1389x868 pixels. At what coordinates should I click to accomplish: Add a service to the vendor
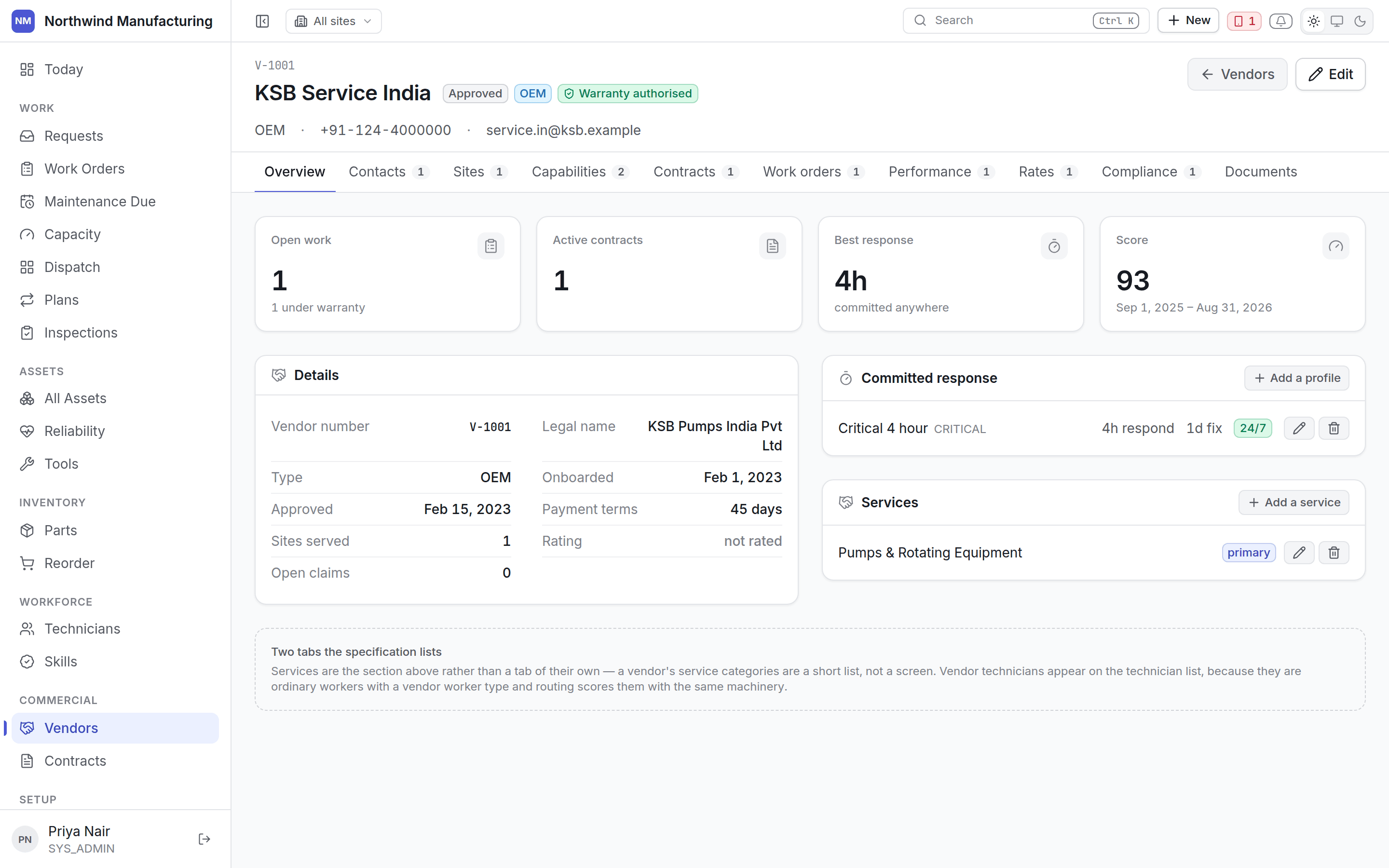click(x=1294, y=502)
